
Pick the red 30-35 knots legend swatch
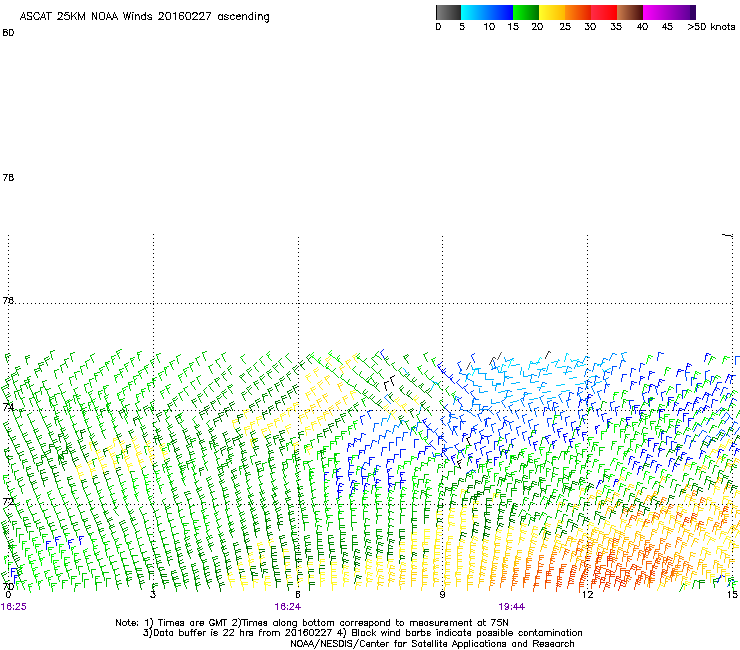[x=604, y=12]
